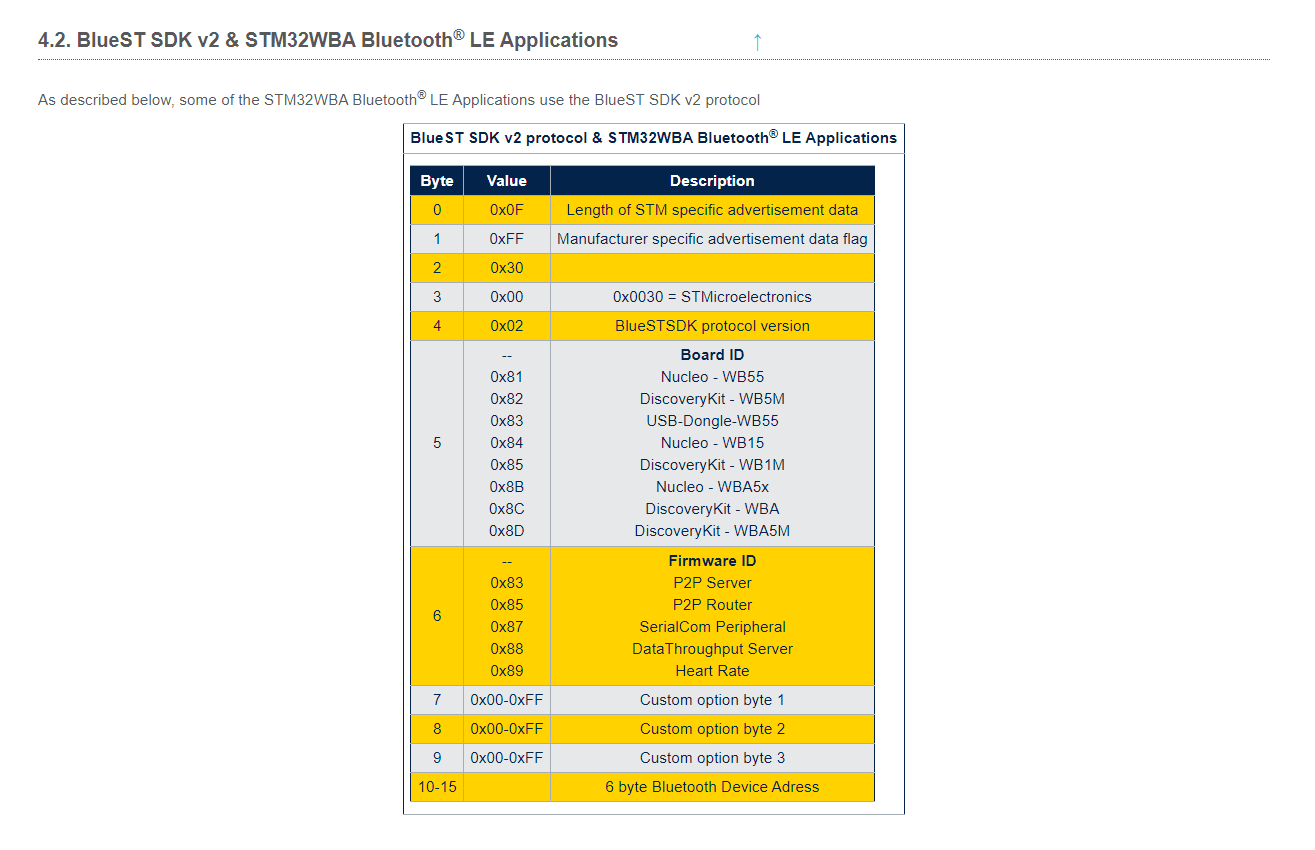This screenshot has height=850, width=1315.
Task: Click the section heading 4.2 title
Action: (x=327, y=40)
